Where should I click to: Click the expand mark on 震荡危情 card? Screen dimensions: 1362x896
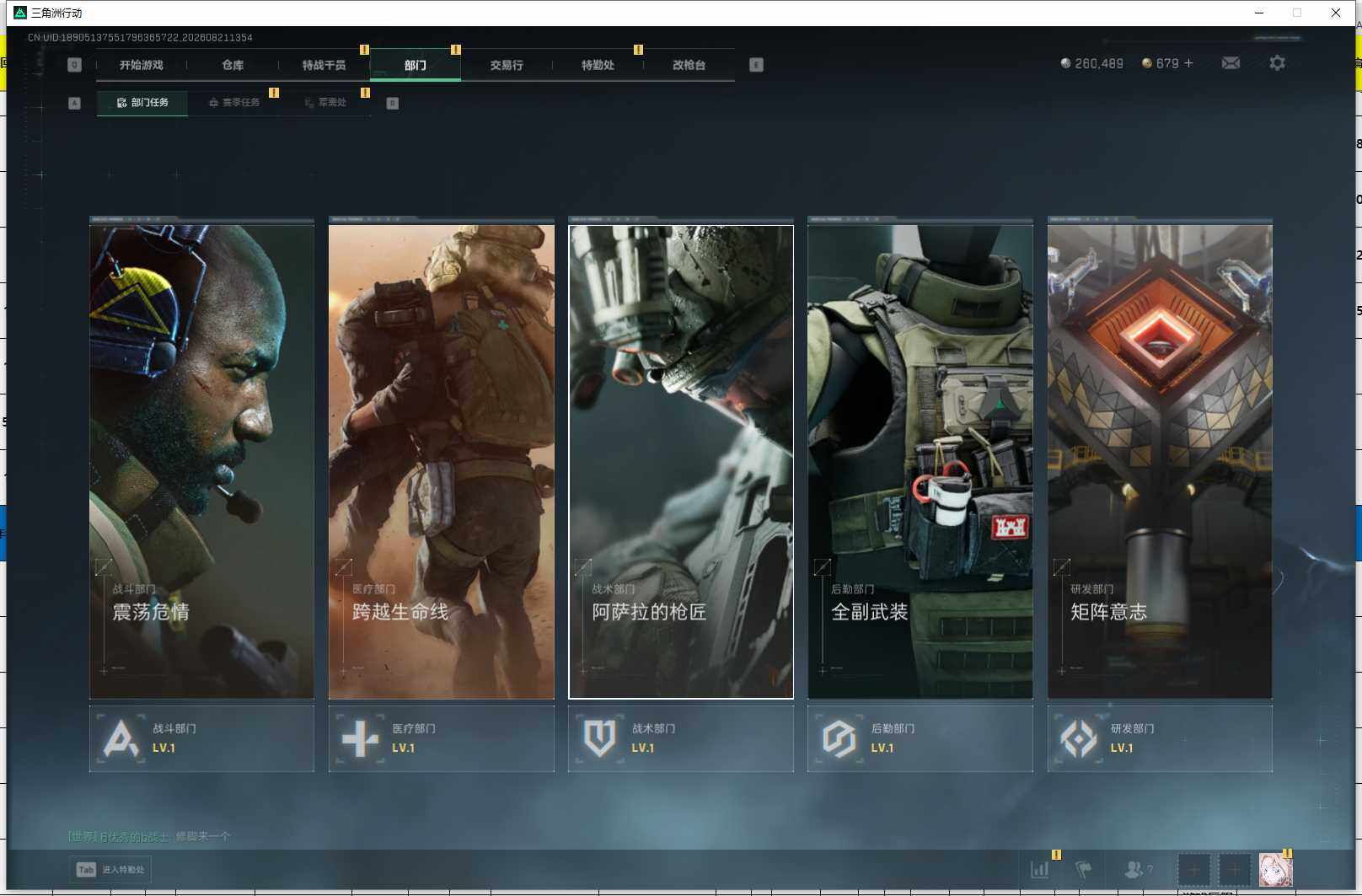point(104,566)
